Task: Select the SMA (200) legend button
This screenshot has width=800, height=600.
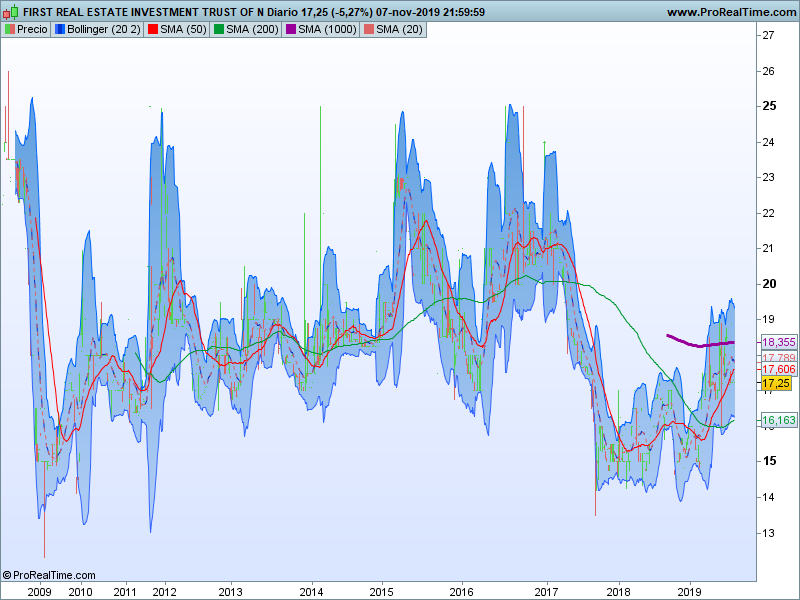Action: tap(246, 30)
